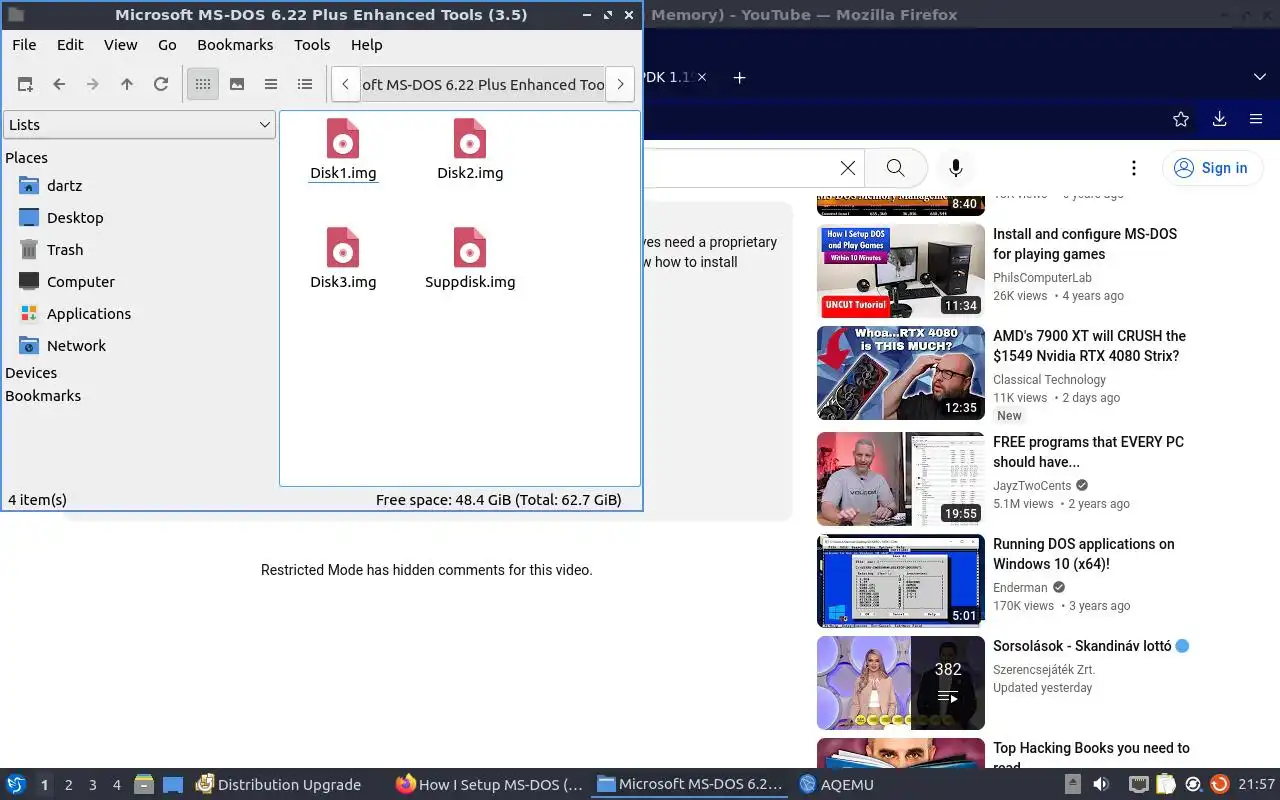Open JayzTwoCents channel link
Screen dimensions: 1280x800
click(1032, 486)
